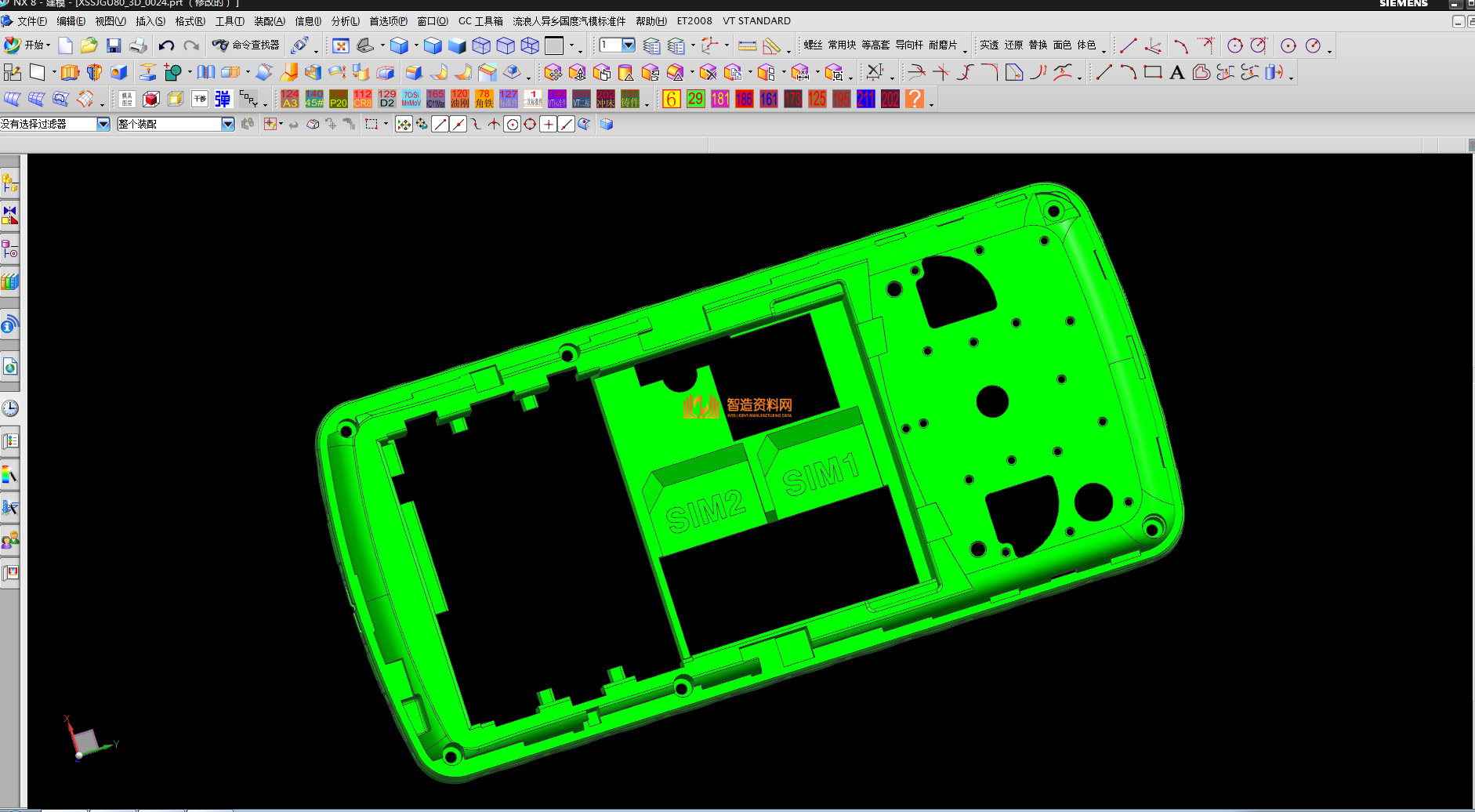The image size is (1475, 812).
Task: Click the Fit view icon
Action: click(340, 45)
